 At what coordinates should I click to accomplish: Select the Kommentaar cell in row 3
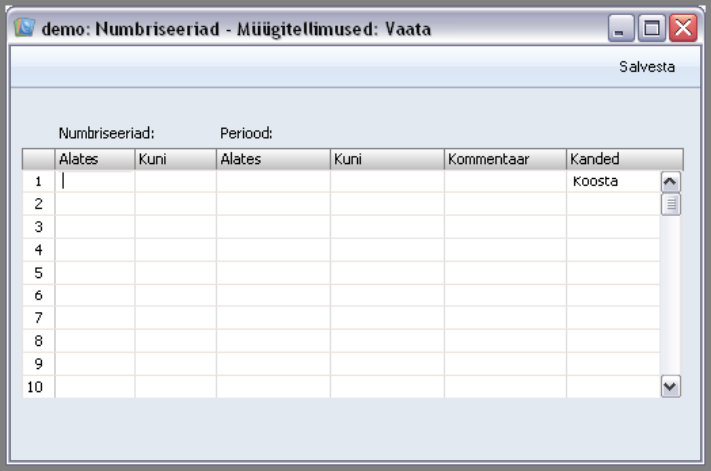505,227
